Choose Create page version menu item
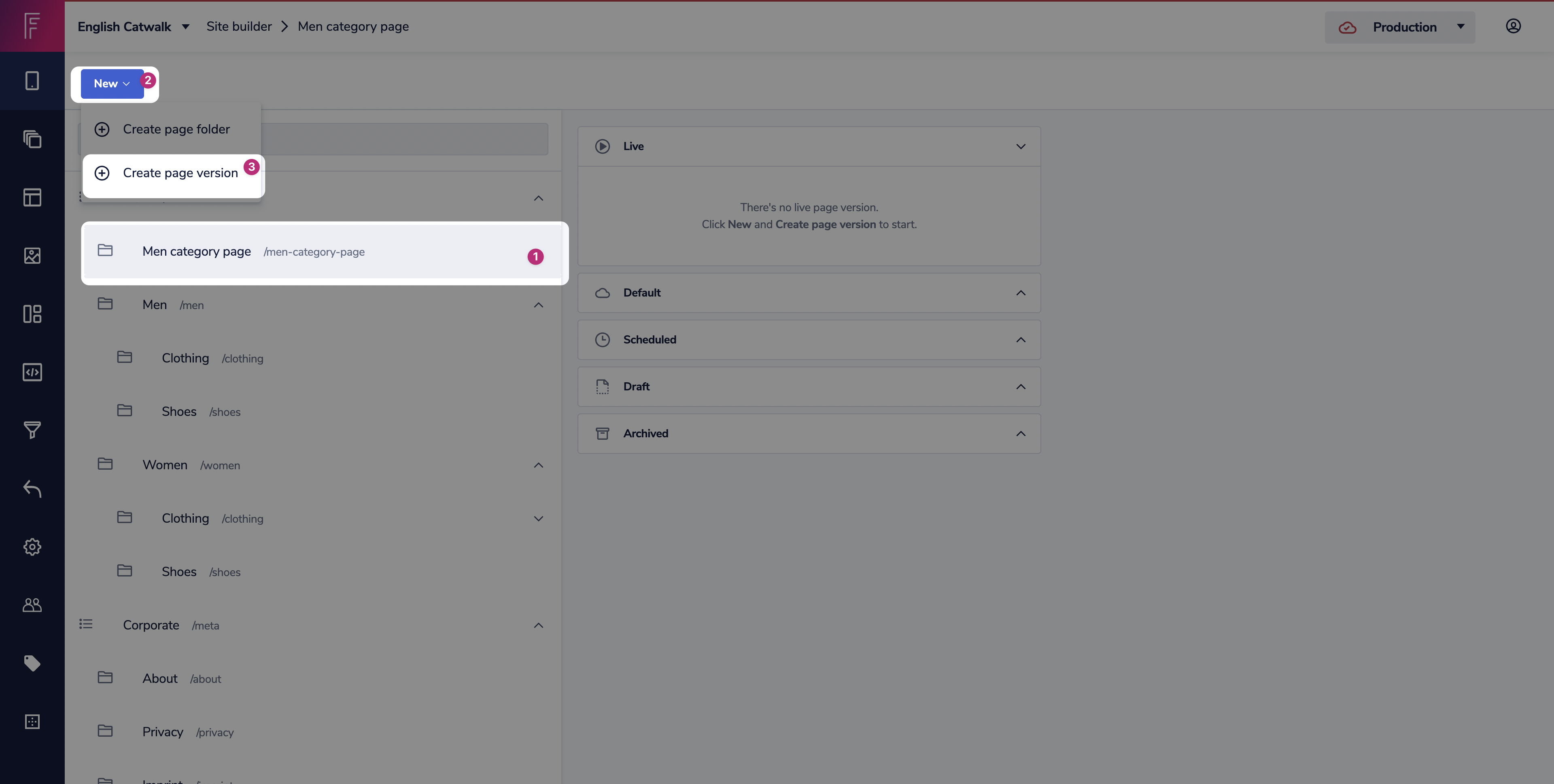The height and width of the screenshot is (784, 1554). point(180,173)
